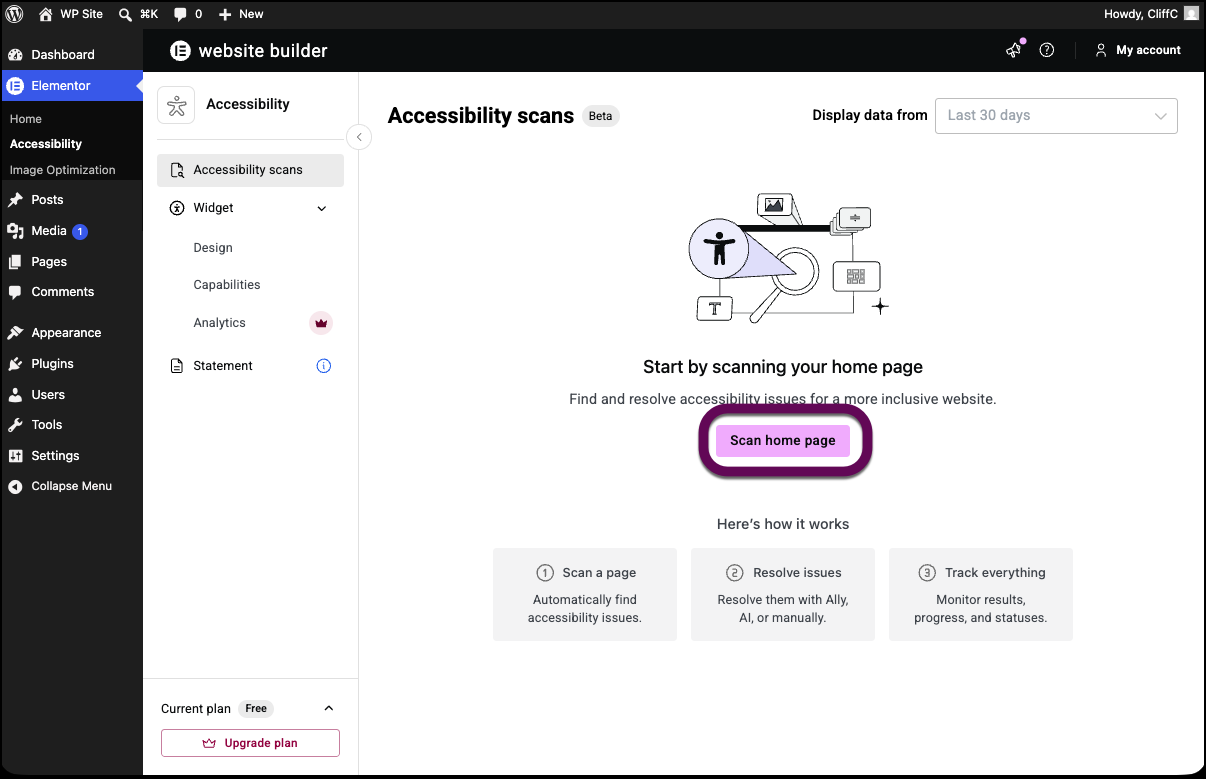Open the Users menu
Image resolution: width=1206 pixels, height=779 pixels.
pyautogui.click(x=71, y=394)
